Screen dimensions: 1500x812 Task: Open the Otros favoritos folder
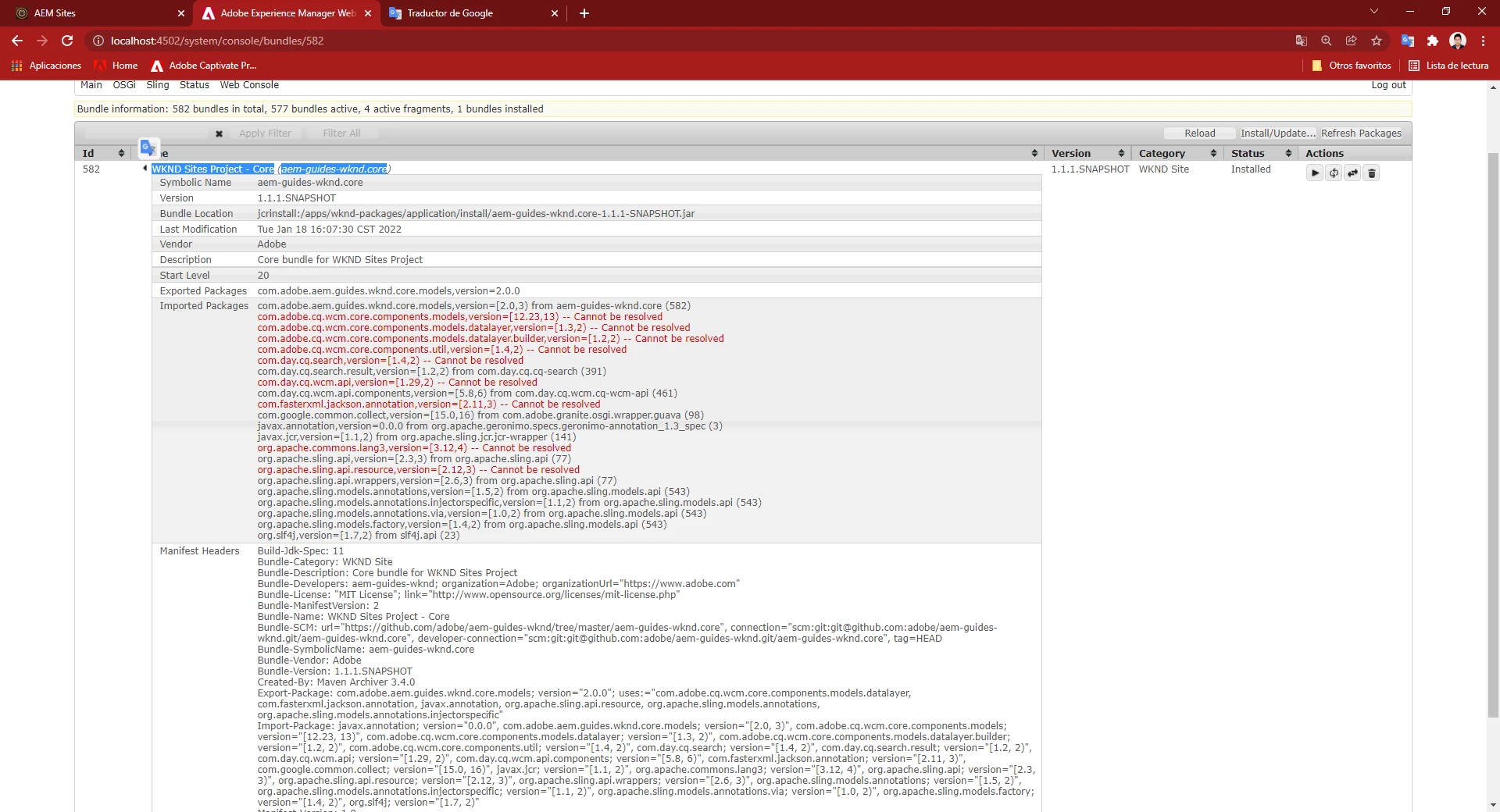[1351, 66]
